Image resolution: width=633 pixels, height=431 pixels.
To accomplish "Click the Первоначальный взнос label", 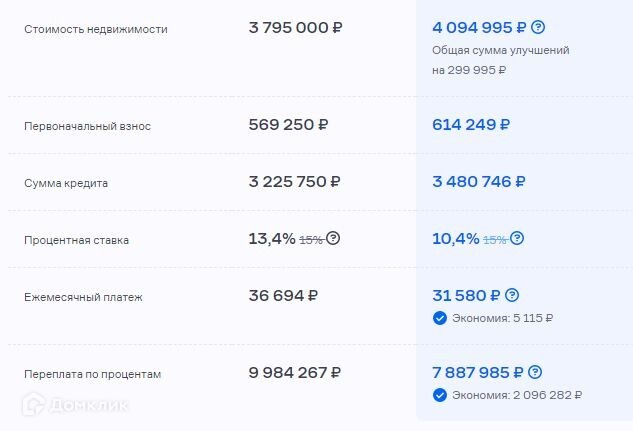I will tap(87, 126).
